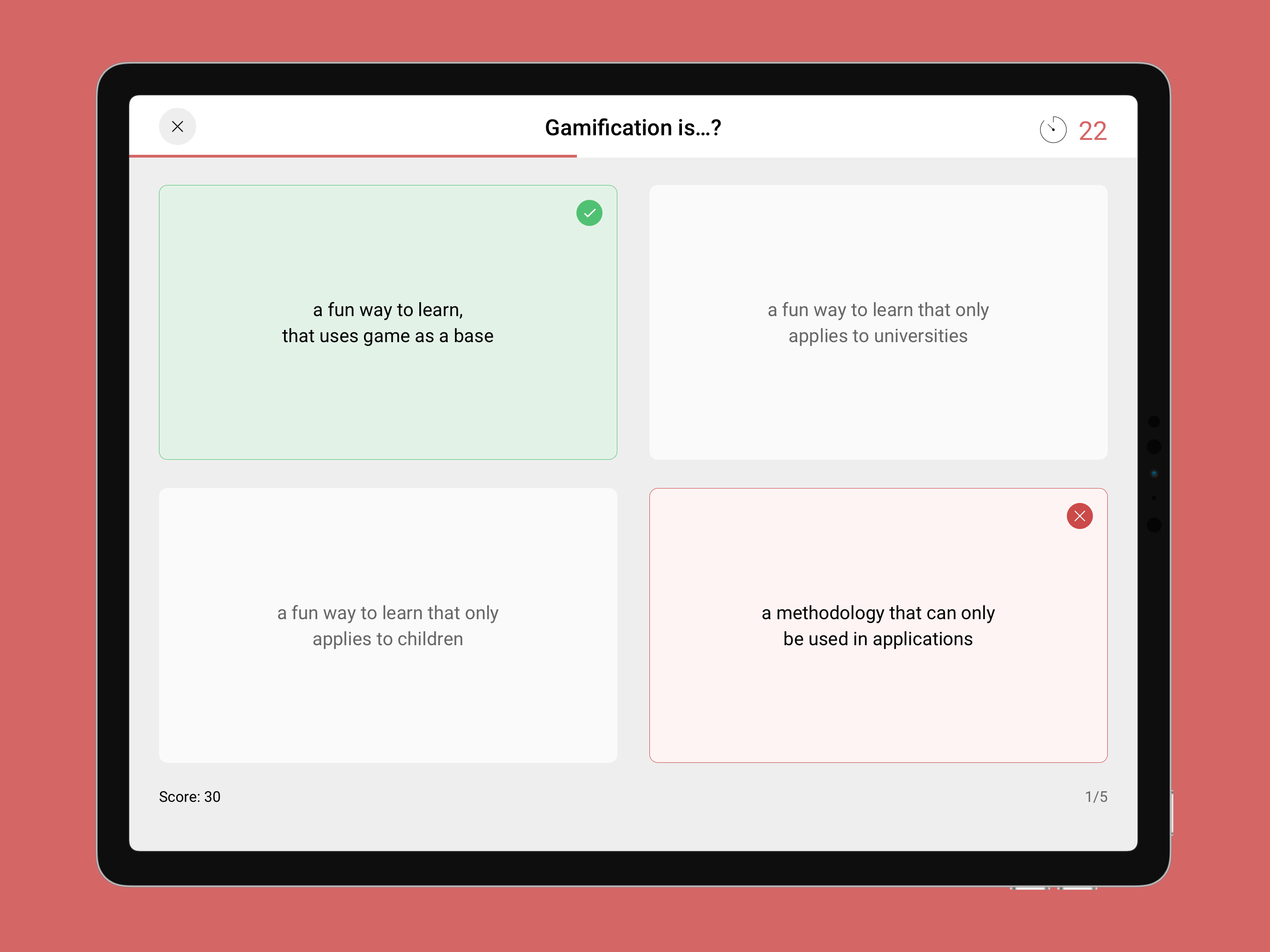Click the countdown number 22
The image size is (1270, 952).
[x=1092, y=131]
